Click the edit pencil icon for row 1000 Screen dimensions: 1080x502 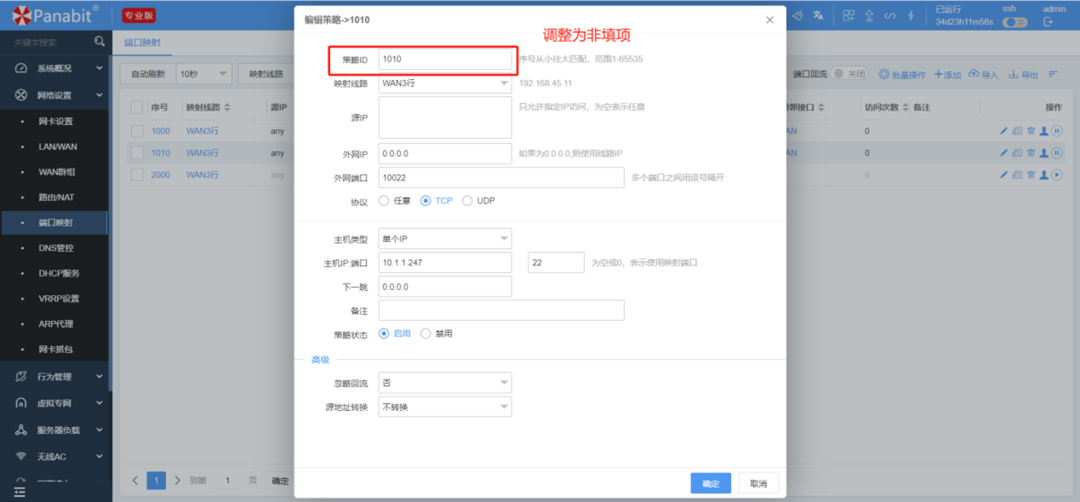pyautogui.click(x=1004, y=131)
